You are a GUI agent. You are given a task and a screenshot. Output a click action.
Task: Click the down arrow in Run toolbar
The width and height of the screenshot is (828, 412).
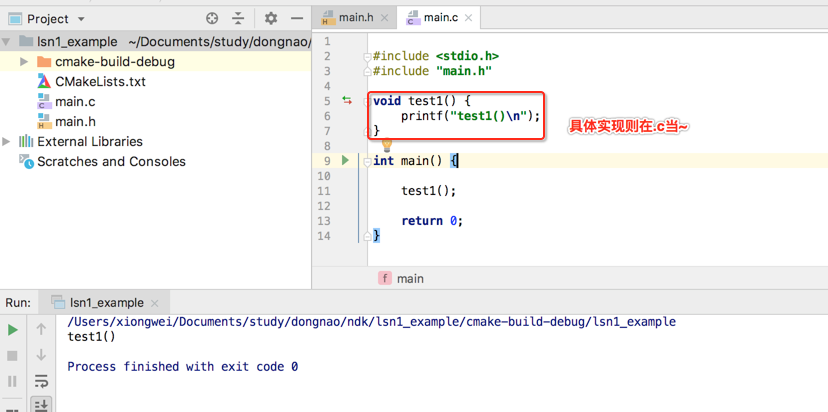[41, 355]
